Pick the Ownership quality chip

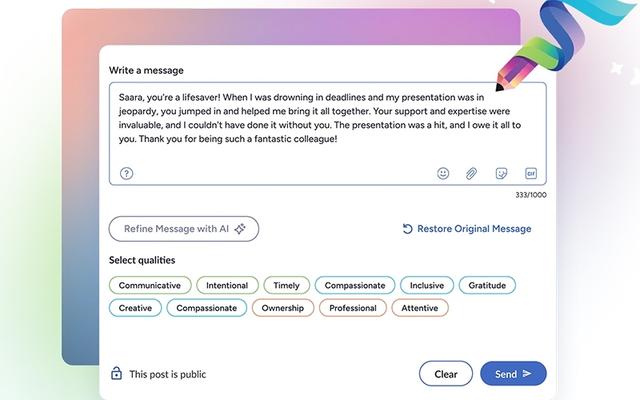(x=283, y=308)
